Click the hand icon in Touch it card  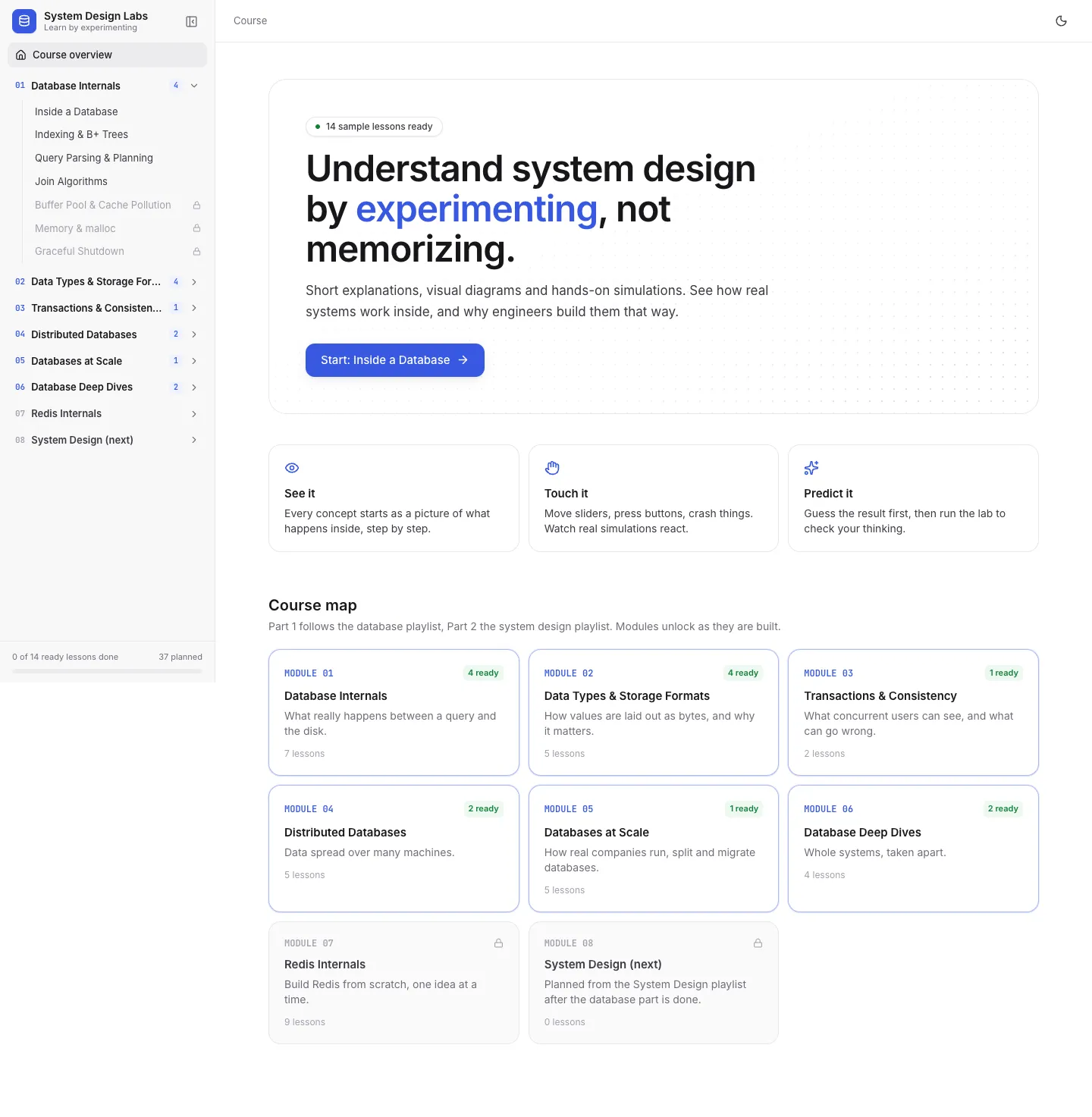click(x=552, y=468)
